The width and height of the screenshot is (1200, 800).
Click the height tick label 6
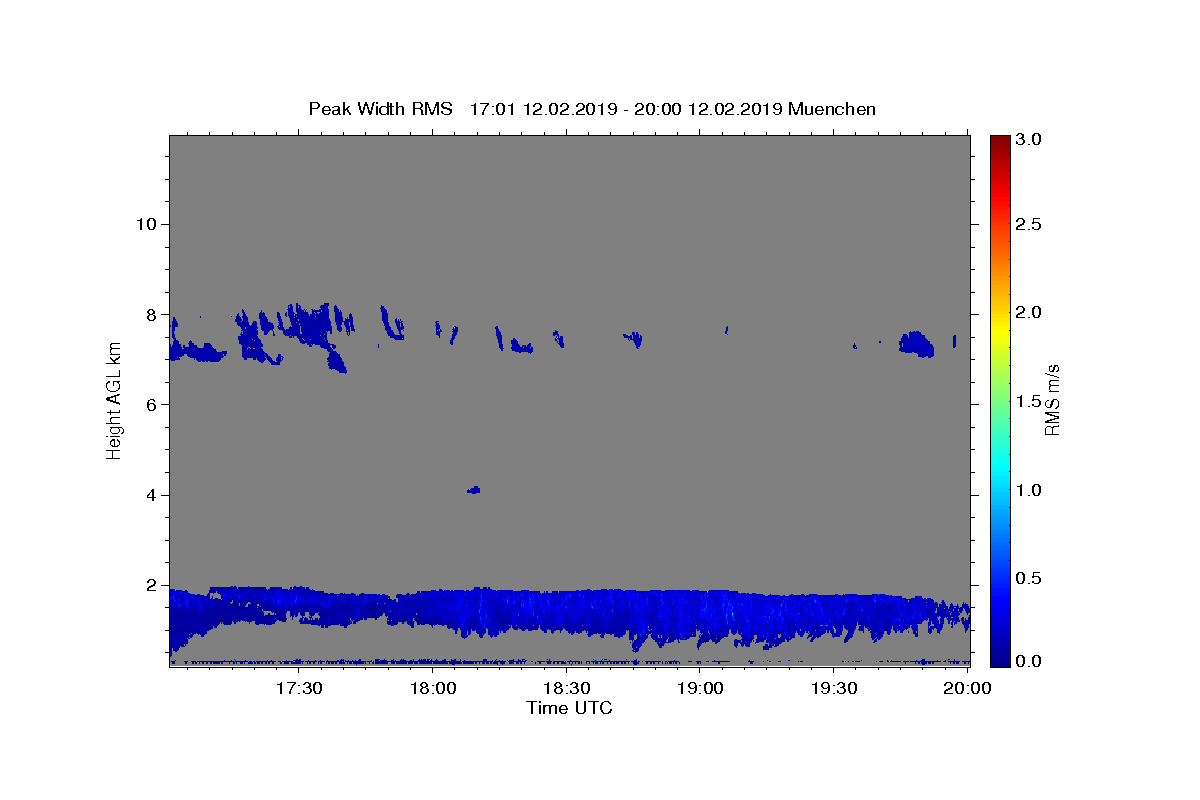pyautogui.click(x=149, y=404)
